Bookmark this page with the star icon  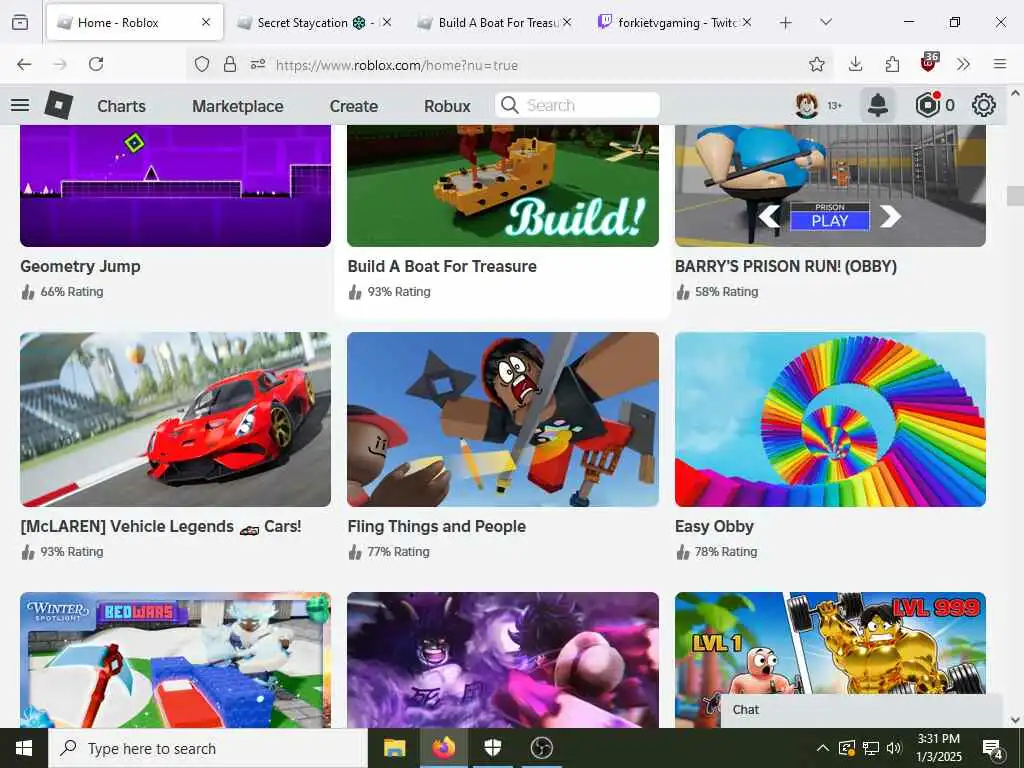click(x=816, y=64)
